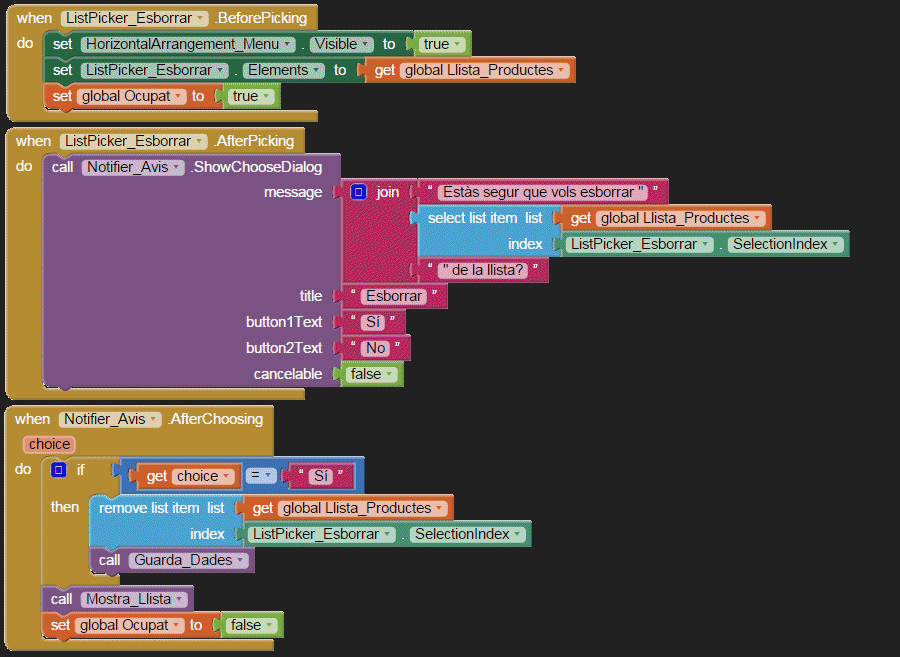Select the "remove list item" block
This screenshot has width=900, height=657.
148,508
